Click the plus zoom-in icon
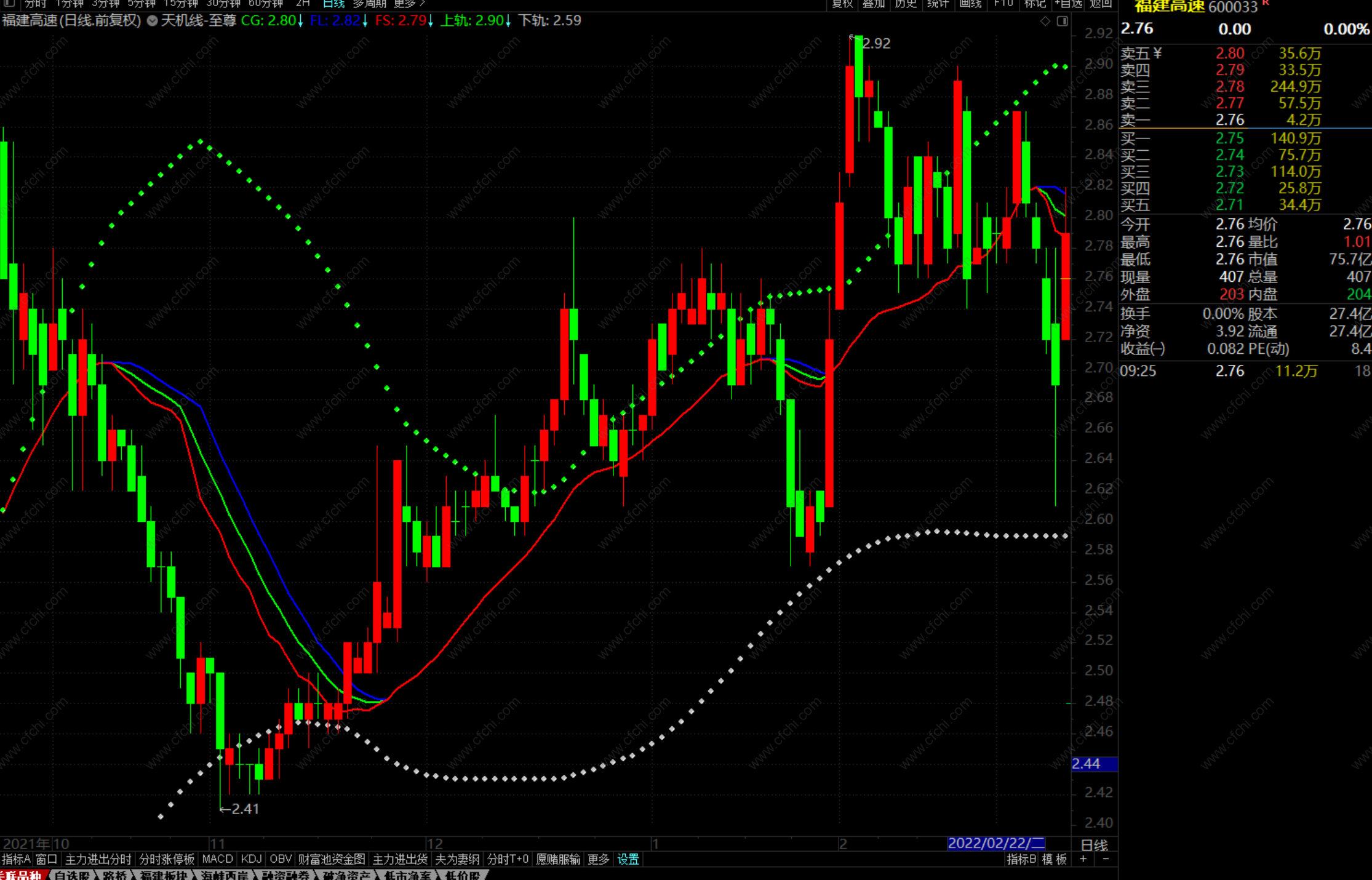Screen dimensions: 1372x880 point(1083,859)
